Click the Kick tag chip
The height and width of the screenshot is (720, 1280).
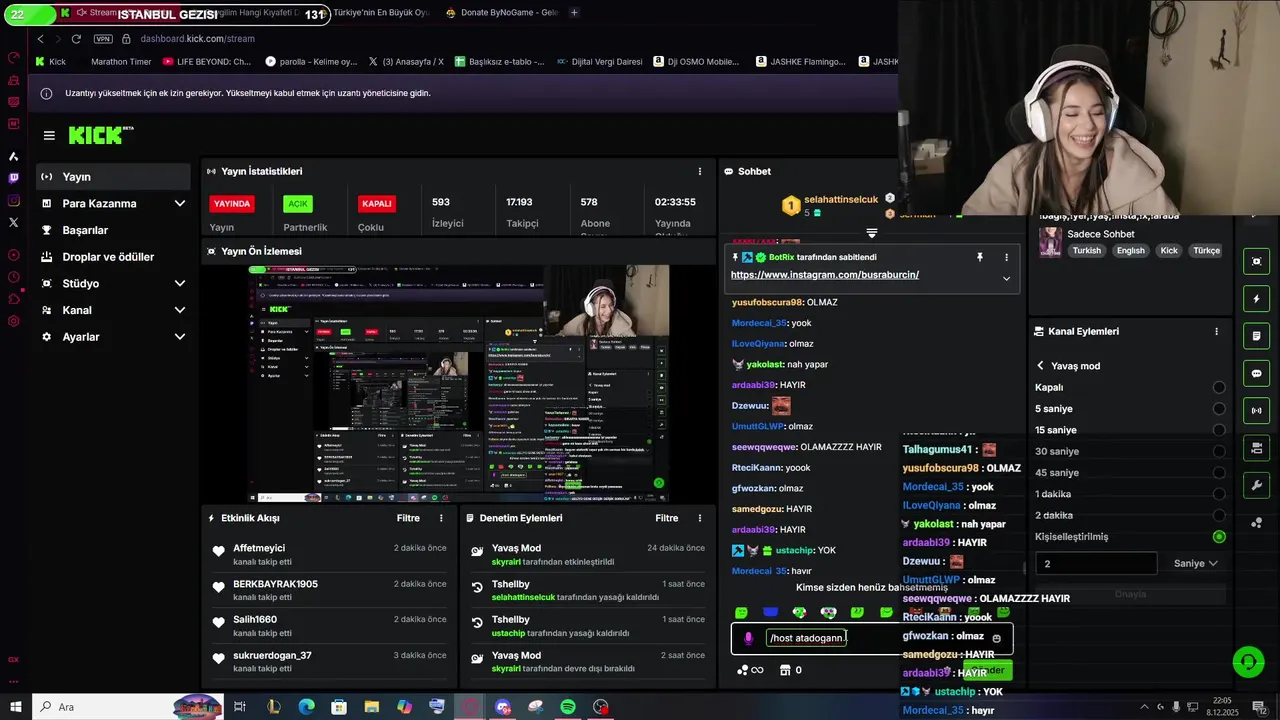1169,251
